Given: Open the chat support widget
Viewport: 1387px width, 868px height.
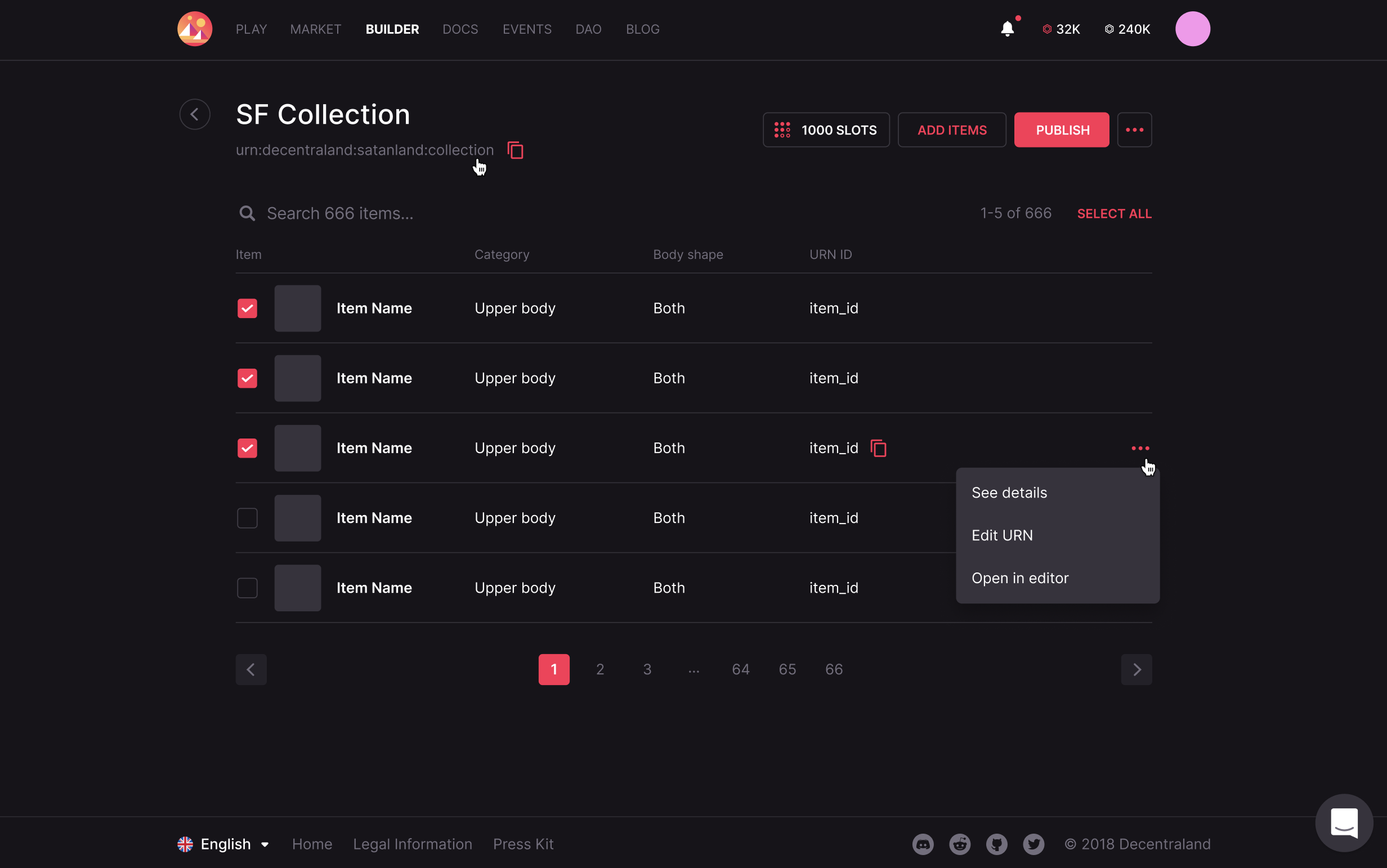Looking at the screenshot, I should [1343, 822].
